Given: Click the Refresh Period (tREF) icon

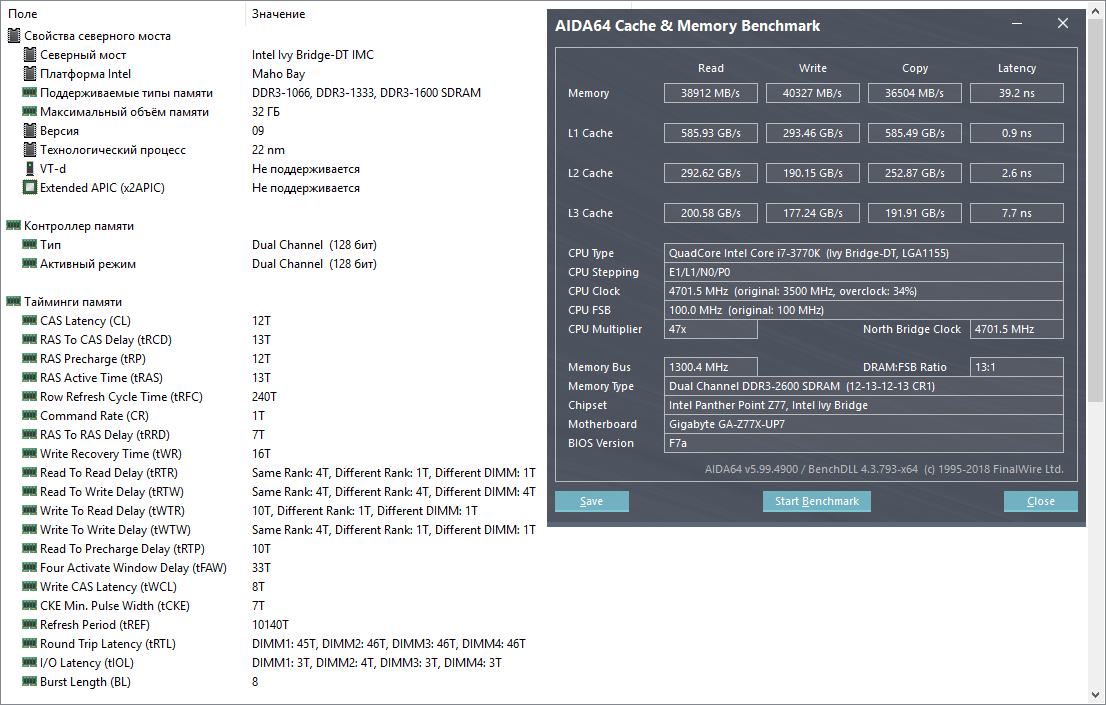Looking at the screenshot, I should point(30,625).
